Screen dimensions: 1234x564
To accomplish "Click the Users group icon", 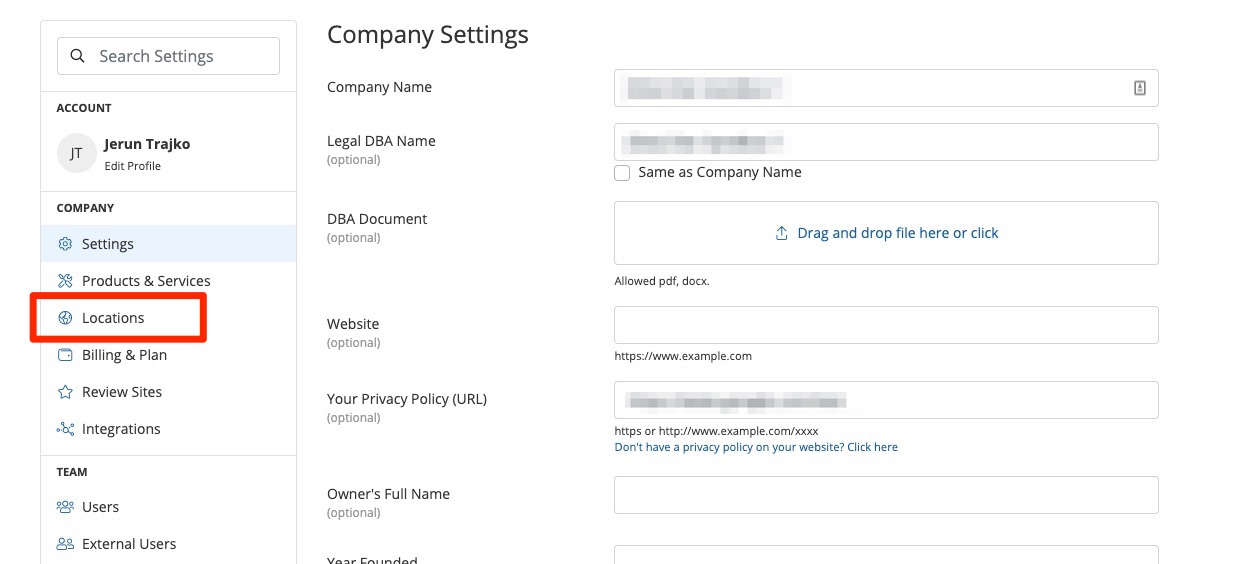I will 65,507.
